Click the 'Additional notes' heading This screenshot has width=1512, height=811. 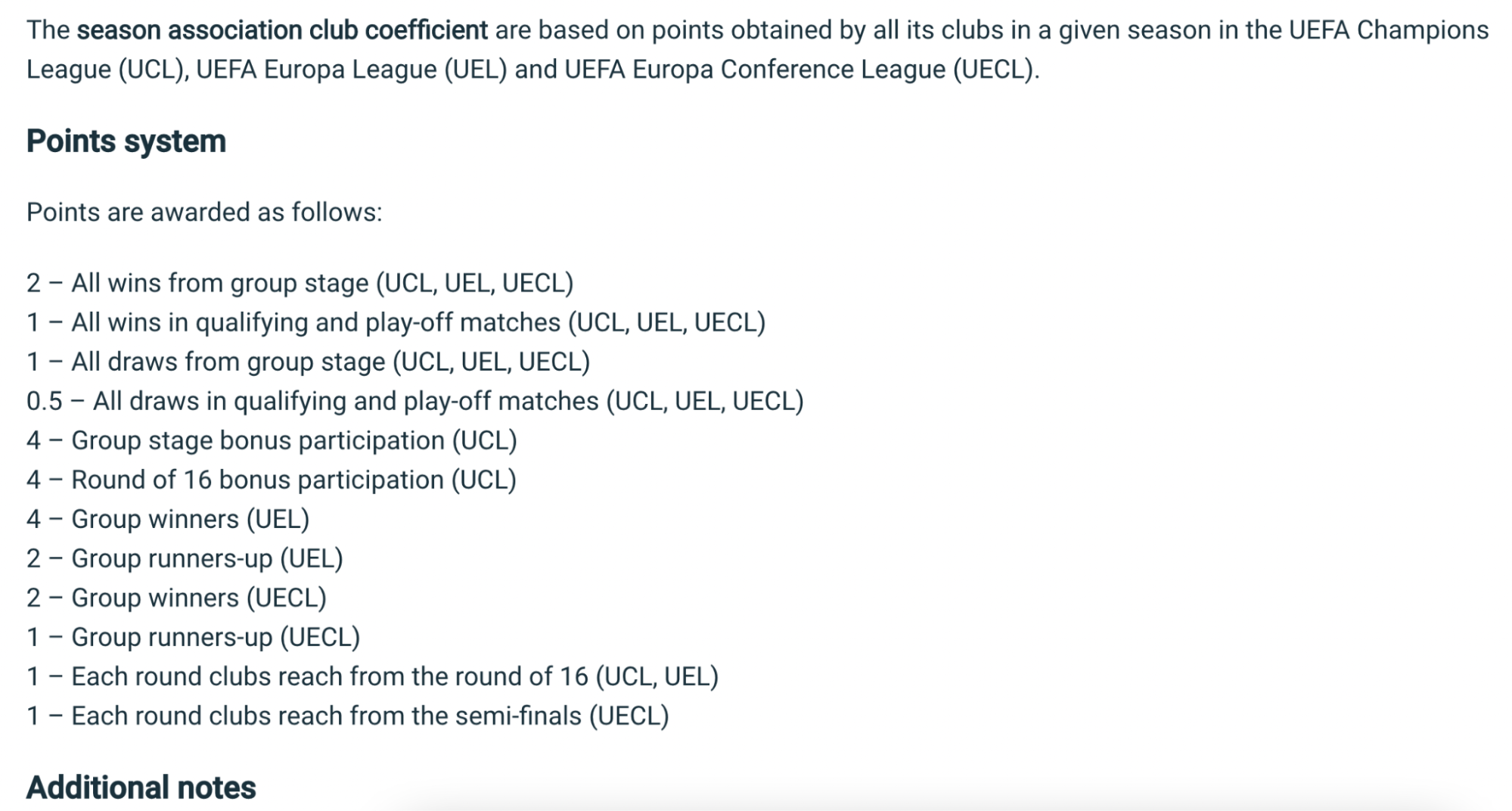[141, 788]
